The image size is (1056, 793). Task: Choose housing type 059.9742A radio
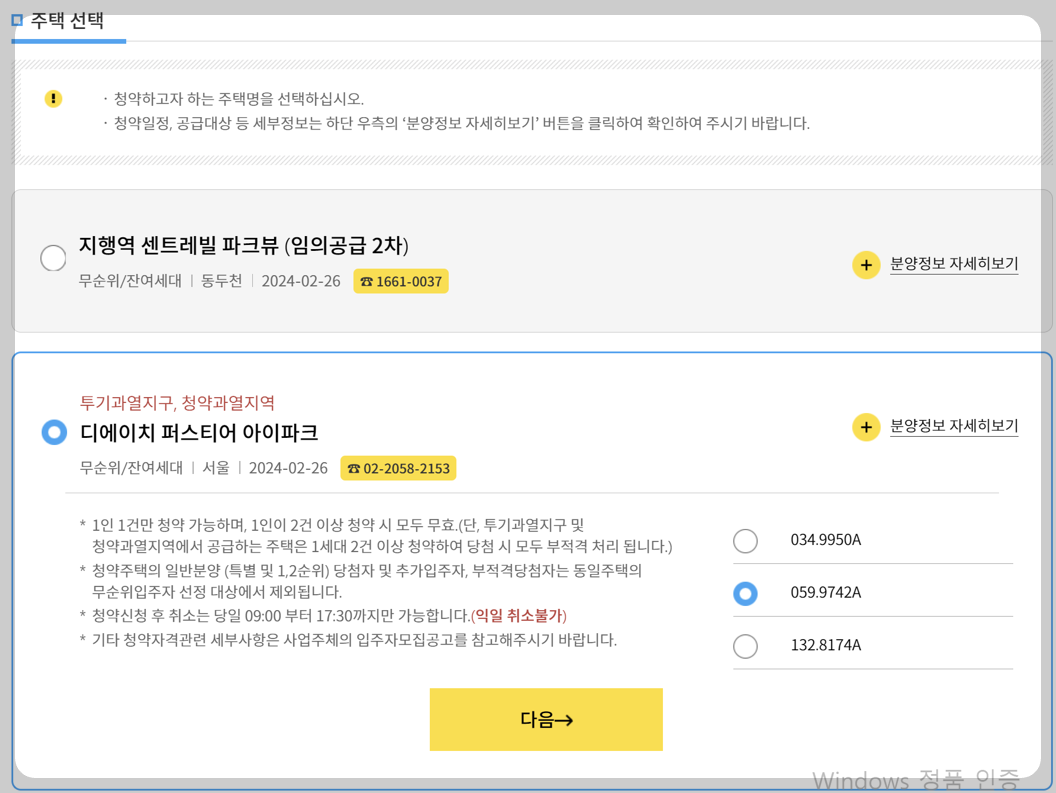point(746,593)
